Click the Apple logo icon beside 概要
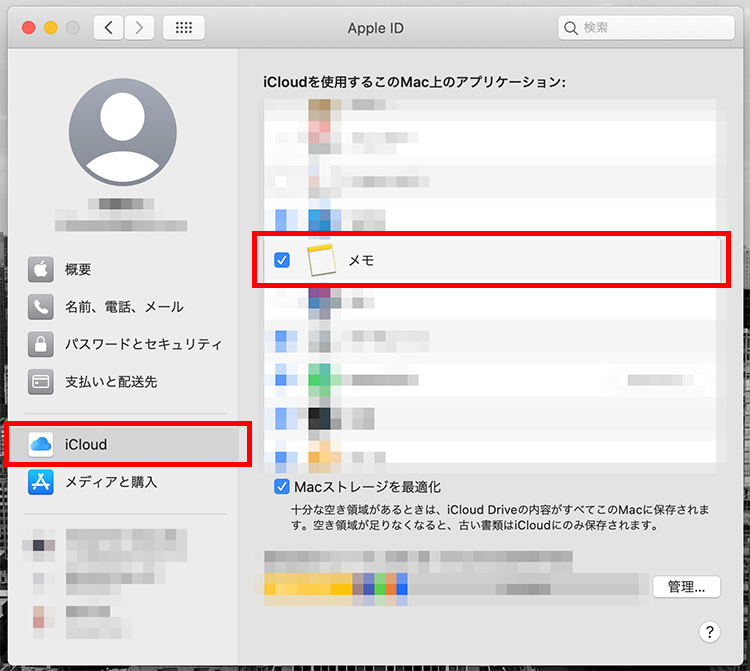The image size is (750, 671). 41,269
